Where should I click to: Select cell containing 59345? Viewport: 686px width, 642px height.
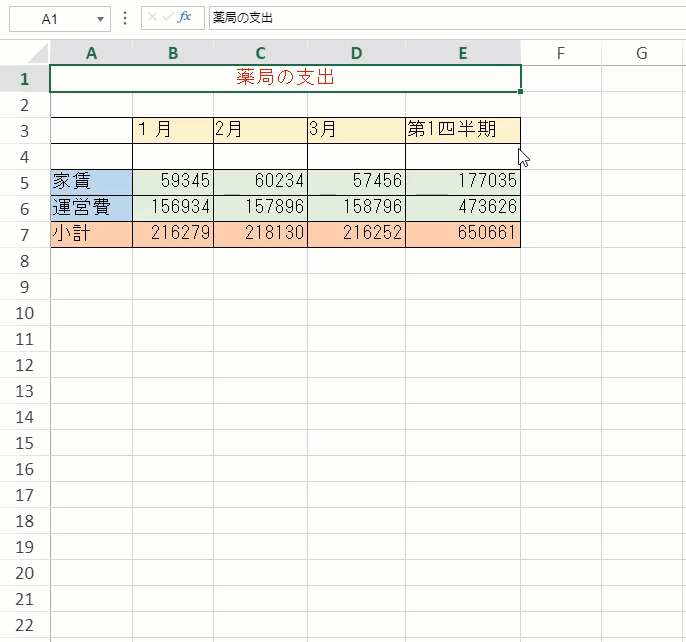tap(173, 182)
